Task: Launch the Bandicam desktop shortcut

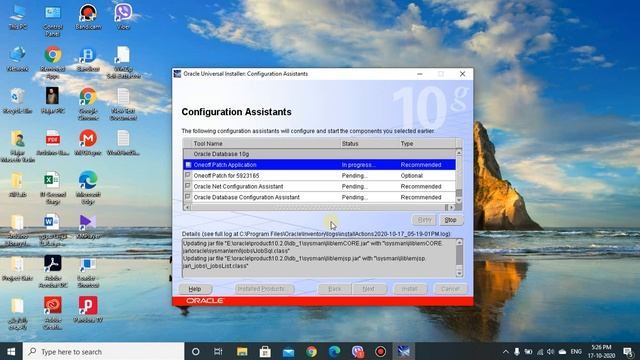Action: (x=88, y=17)
